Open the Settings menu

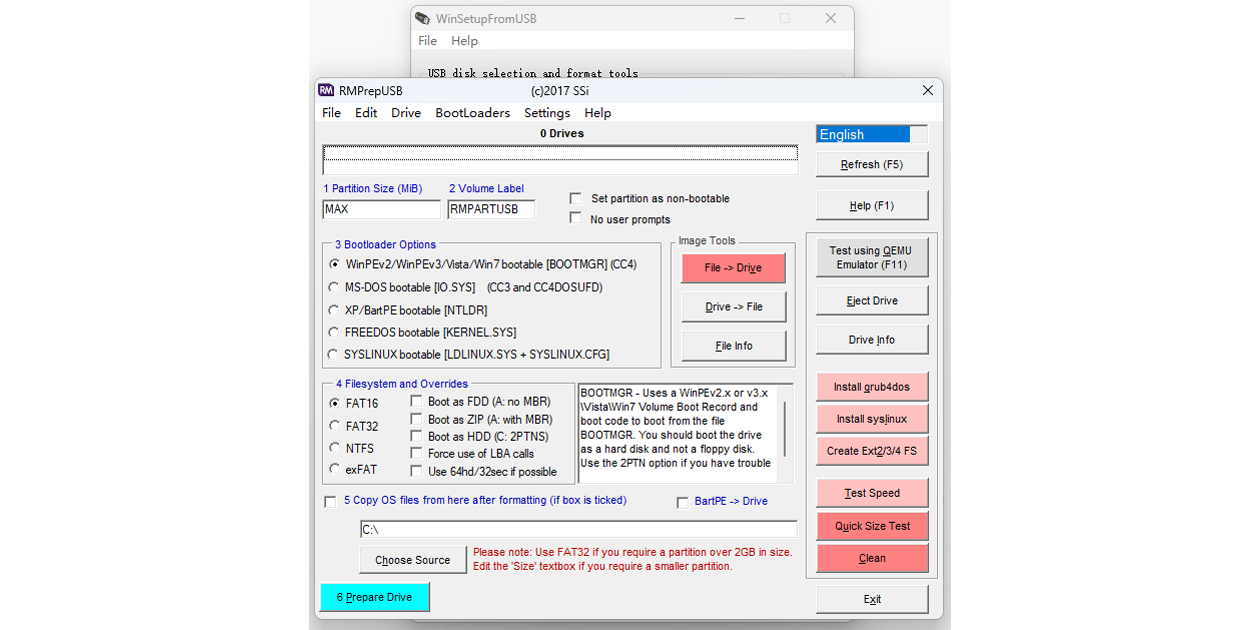(x=546, y=113)
